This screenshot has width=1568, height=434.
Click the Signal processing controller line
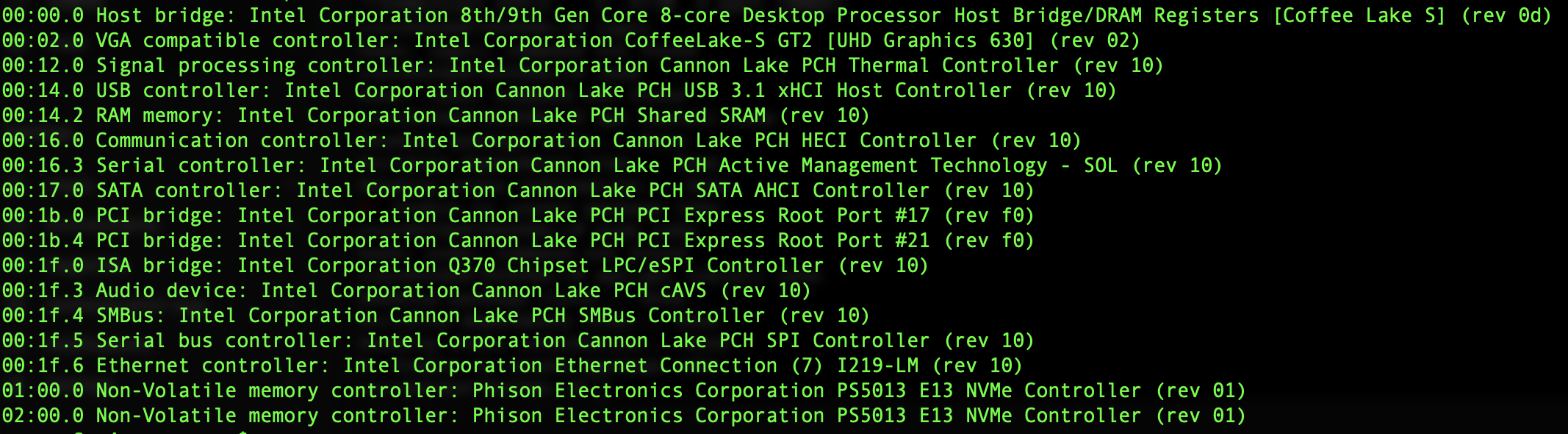(x=582, y=65)
